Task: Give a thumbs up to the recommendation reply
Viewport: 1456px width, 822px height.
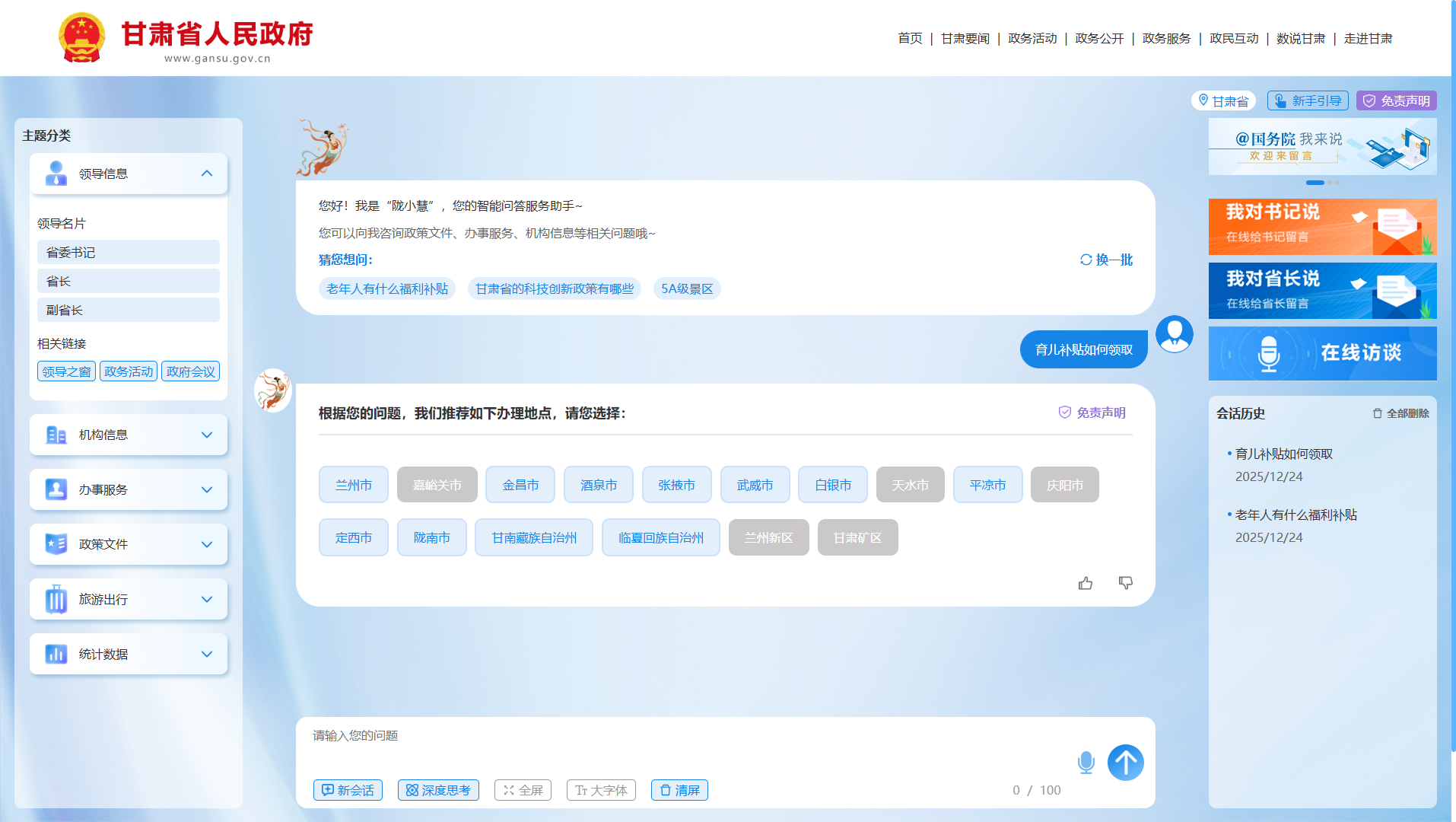Action: (1086, 583)
